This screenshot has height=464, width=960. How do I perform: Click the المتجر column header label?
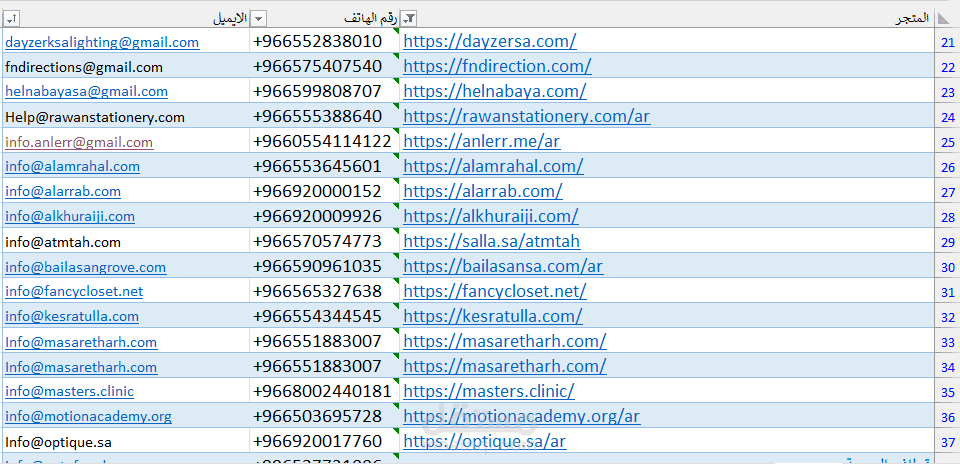[912, 18]
